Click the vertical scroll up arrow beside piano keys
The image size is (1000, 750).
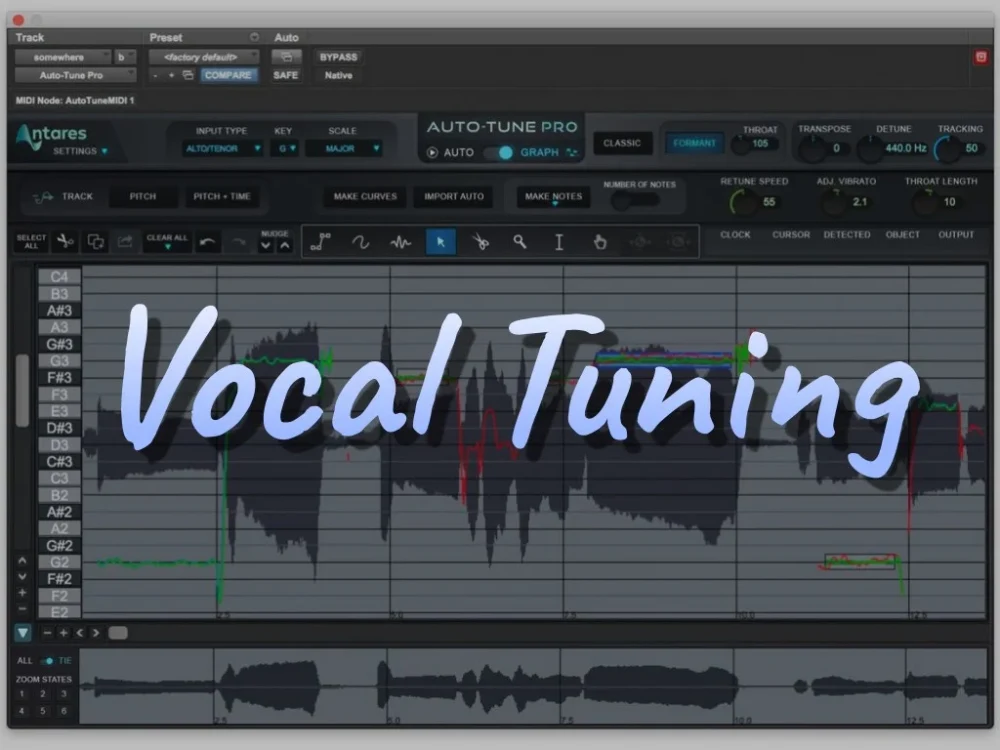[x=22, y=561]
